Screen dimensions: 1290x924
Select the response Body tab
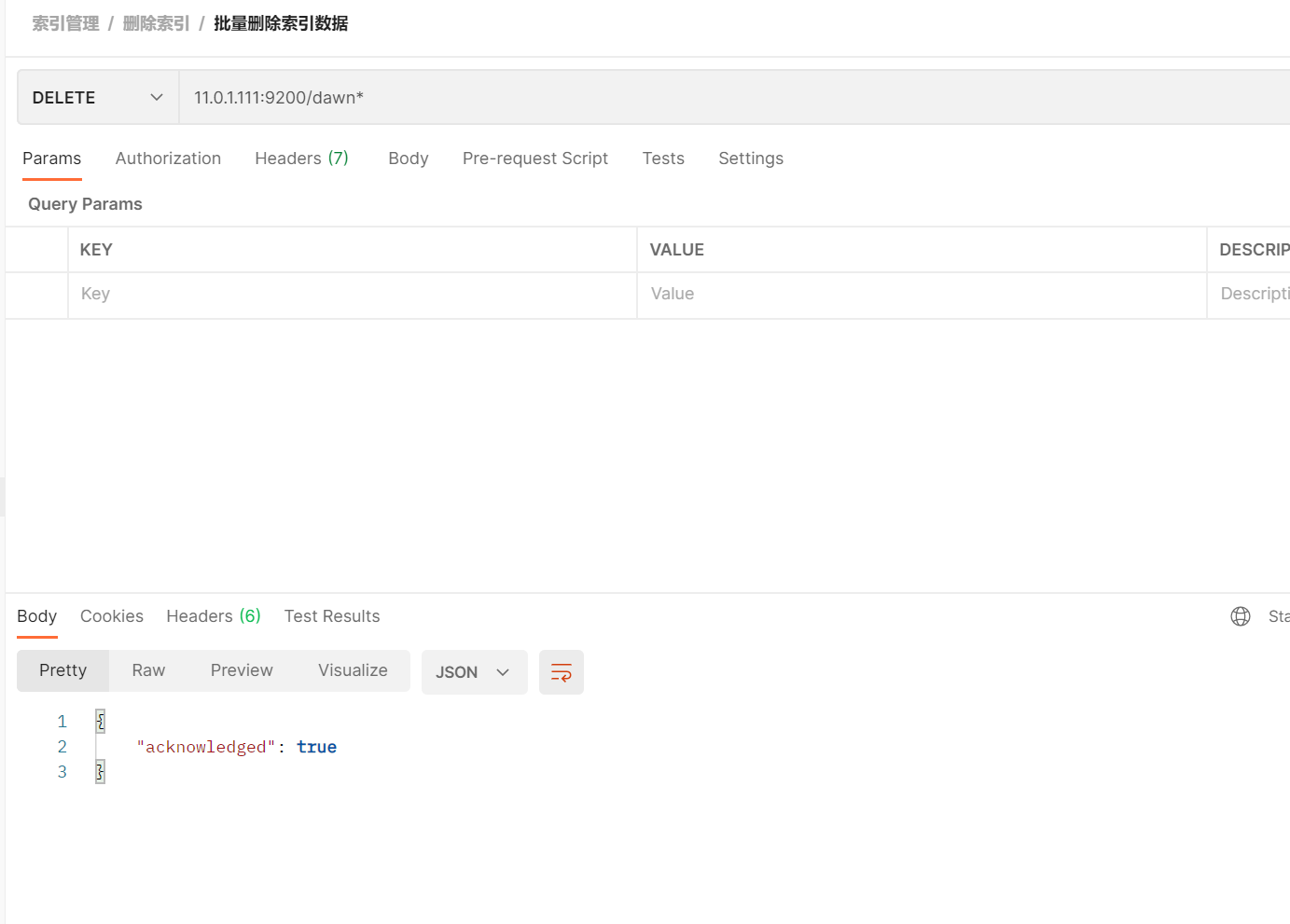(37, 616)
